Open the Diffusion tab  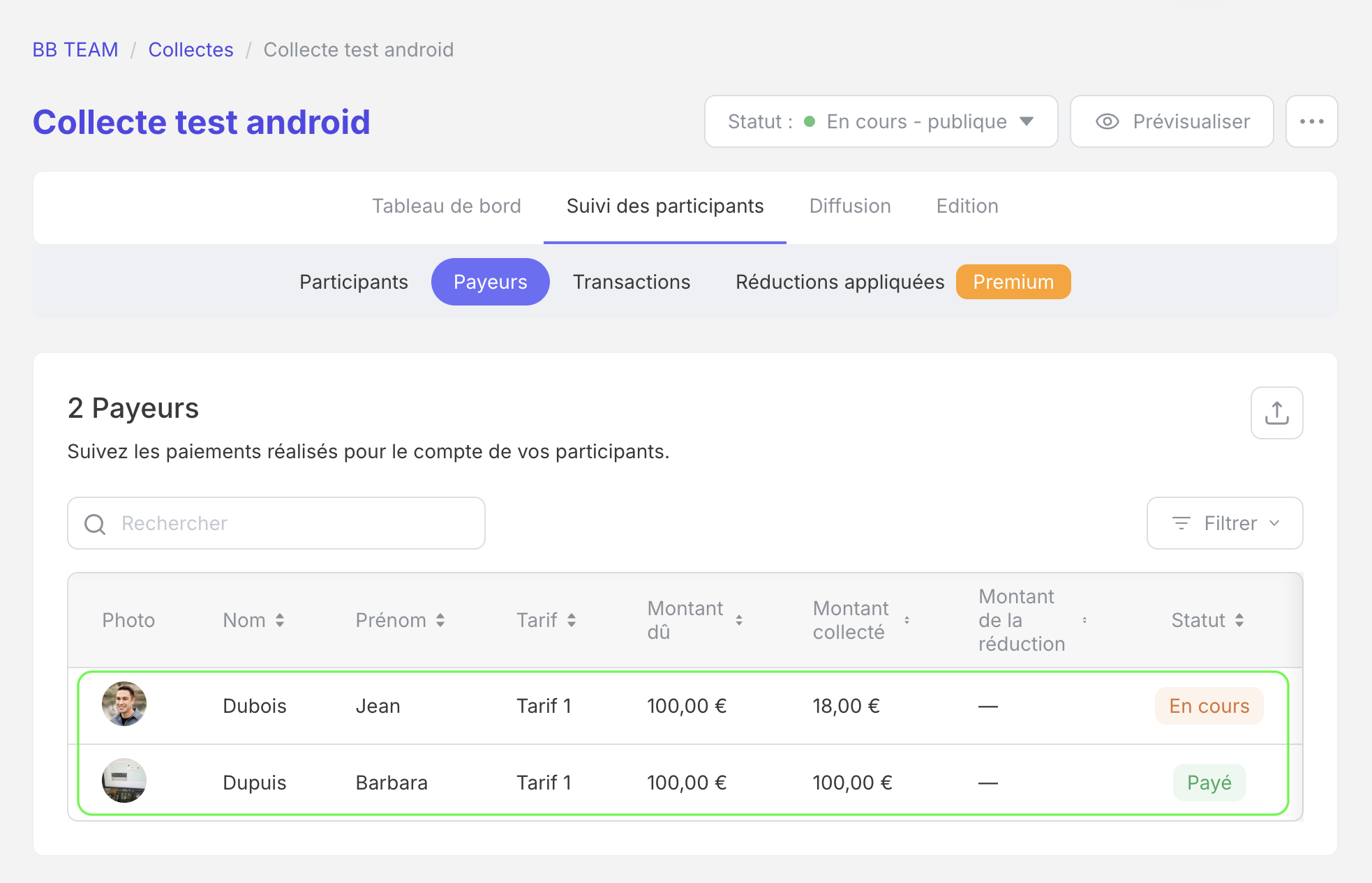[849, 206]
